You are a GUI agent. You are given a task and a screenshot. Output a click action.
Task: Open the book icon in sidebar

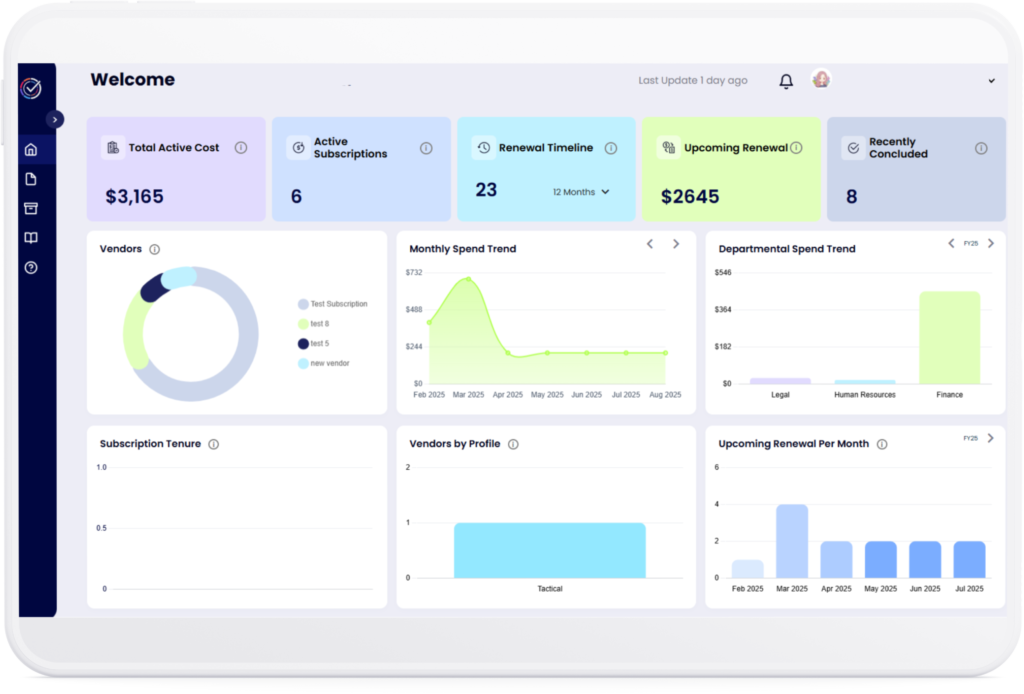(31, 238)
